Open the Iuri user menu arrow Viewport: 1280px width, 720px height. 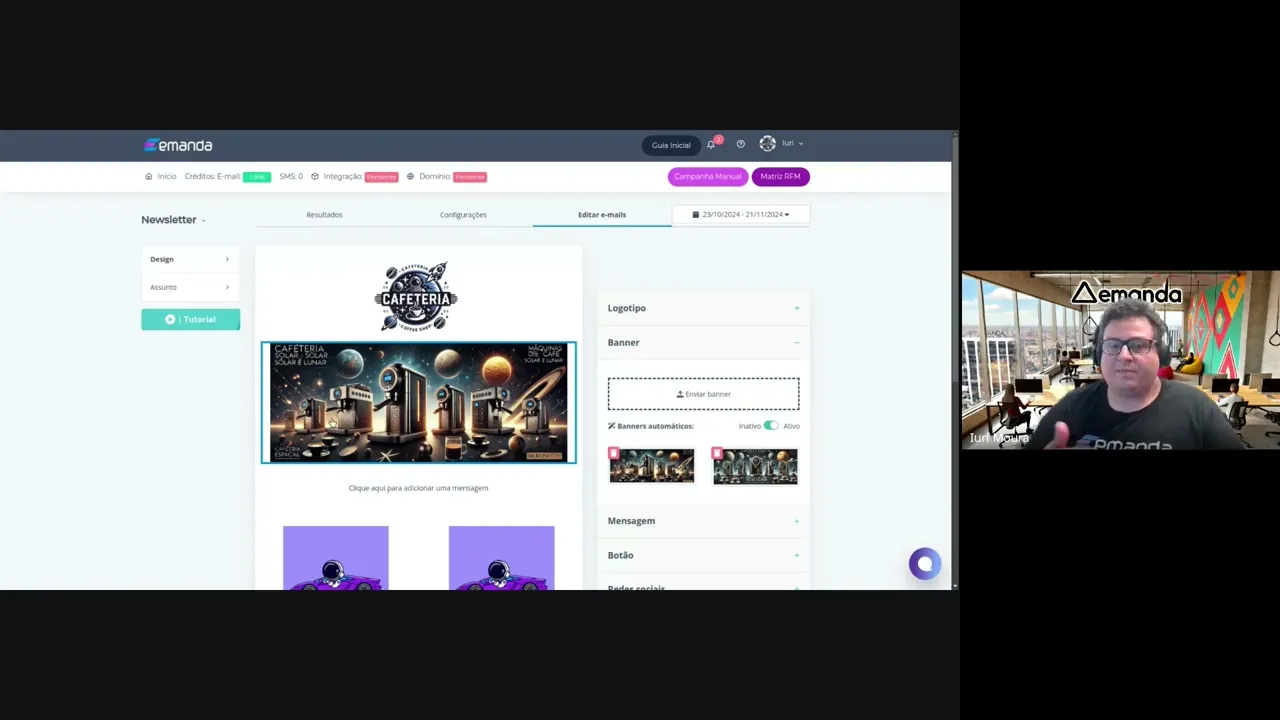pos(801,144)
